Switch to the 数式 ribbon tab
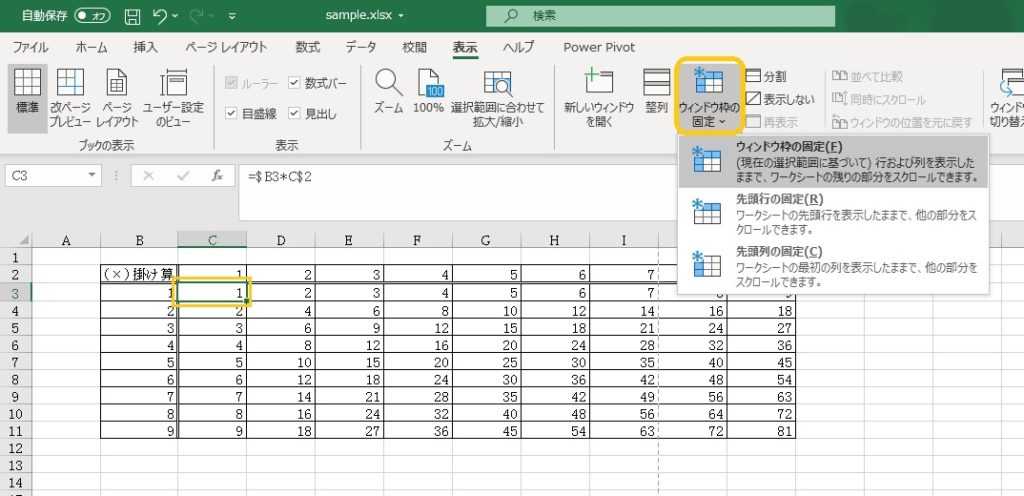This screenshot has width=1024, height=496. [x=307, y=47]
